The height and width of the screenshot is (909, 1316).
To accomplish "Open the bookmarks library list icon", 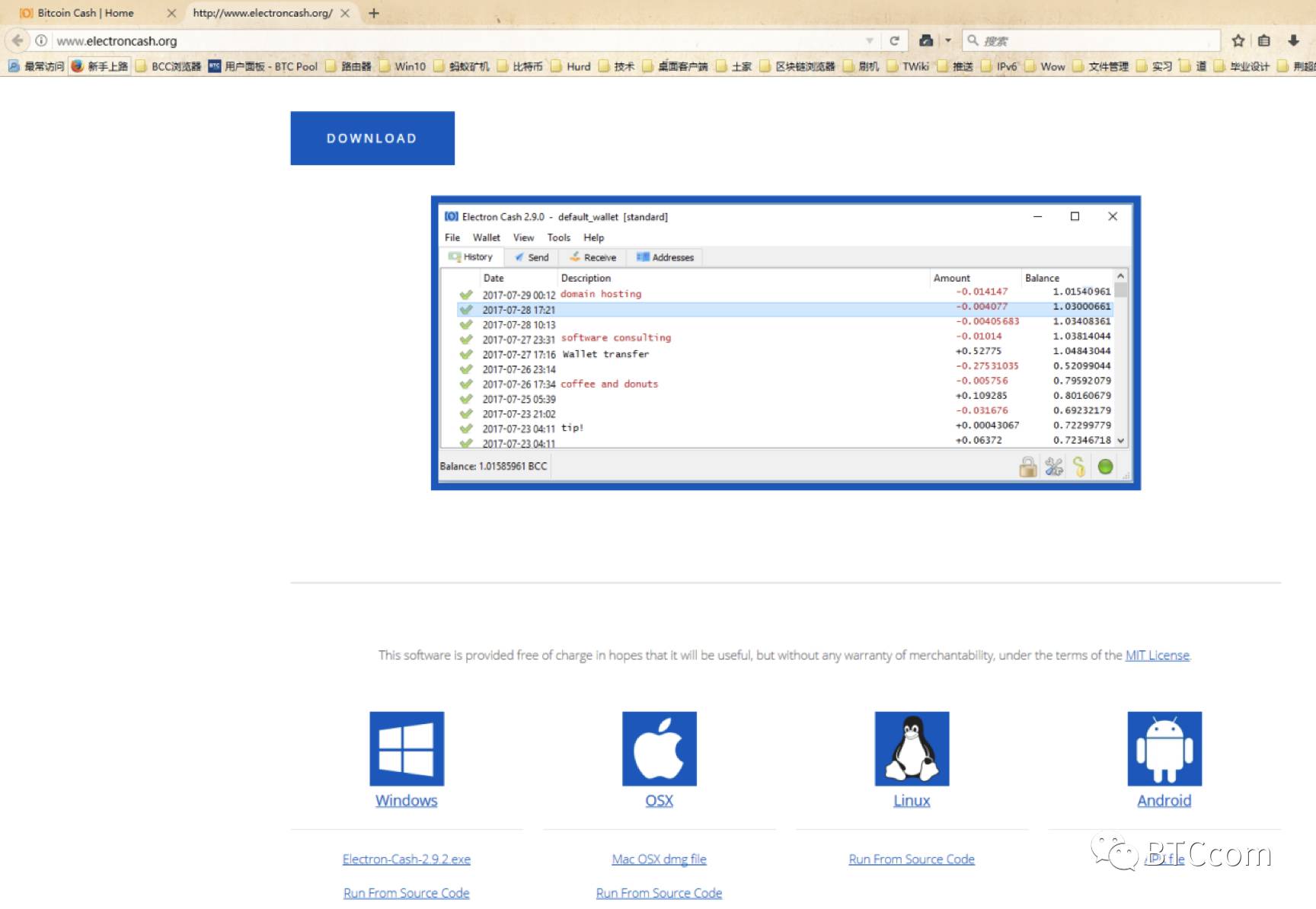I will click(1264, 40).
